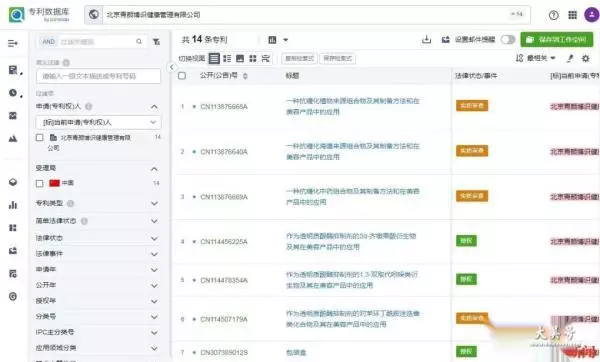Switch to bulleted detail list view

pos(227,58)
